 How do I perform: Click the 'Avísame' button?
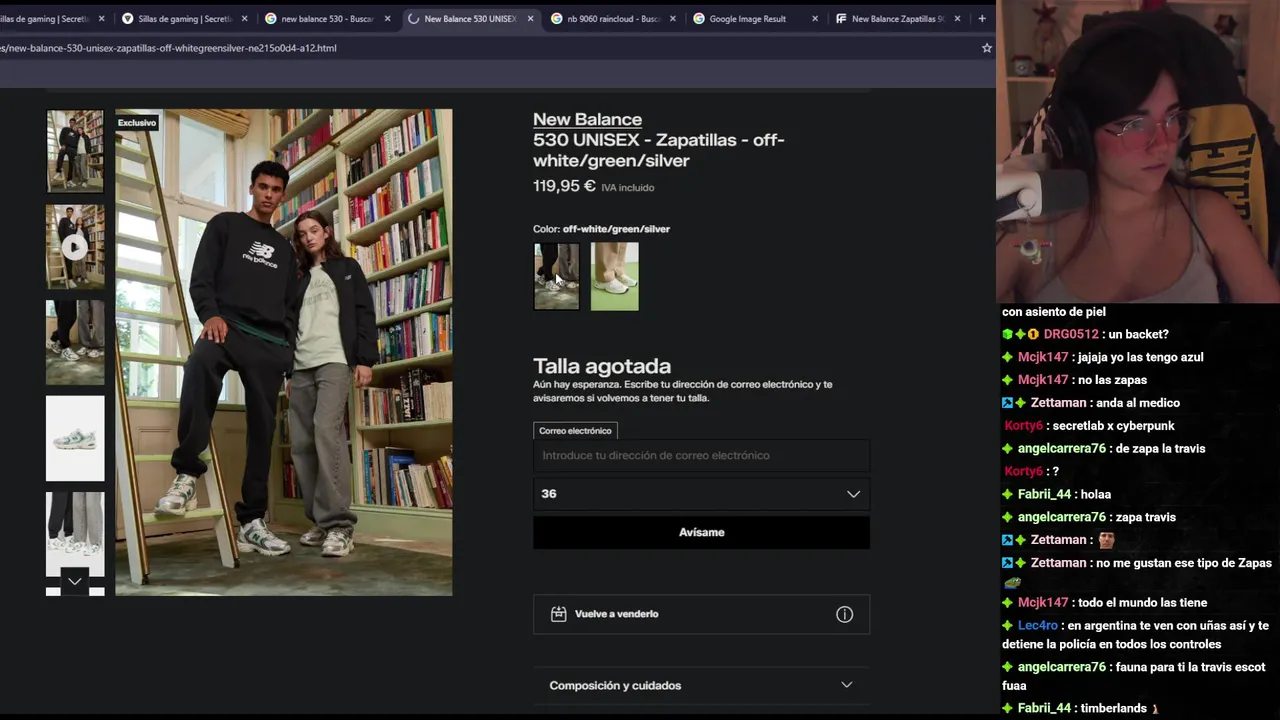click(701, 532)
